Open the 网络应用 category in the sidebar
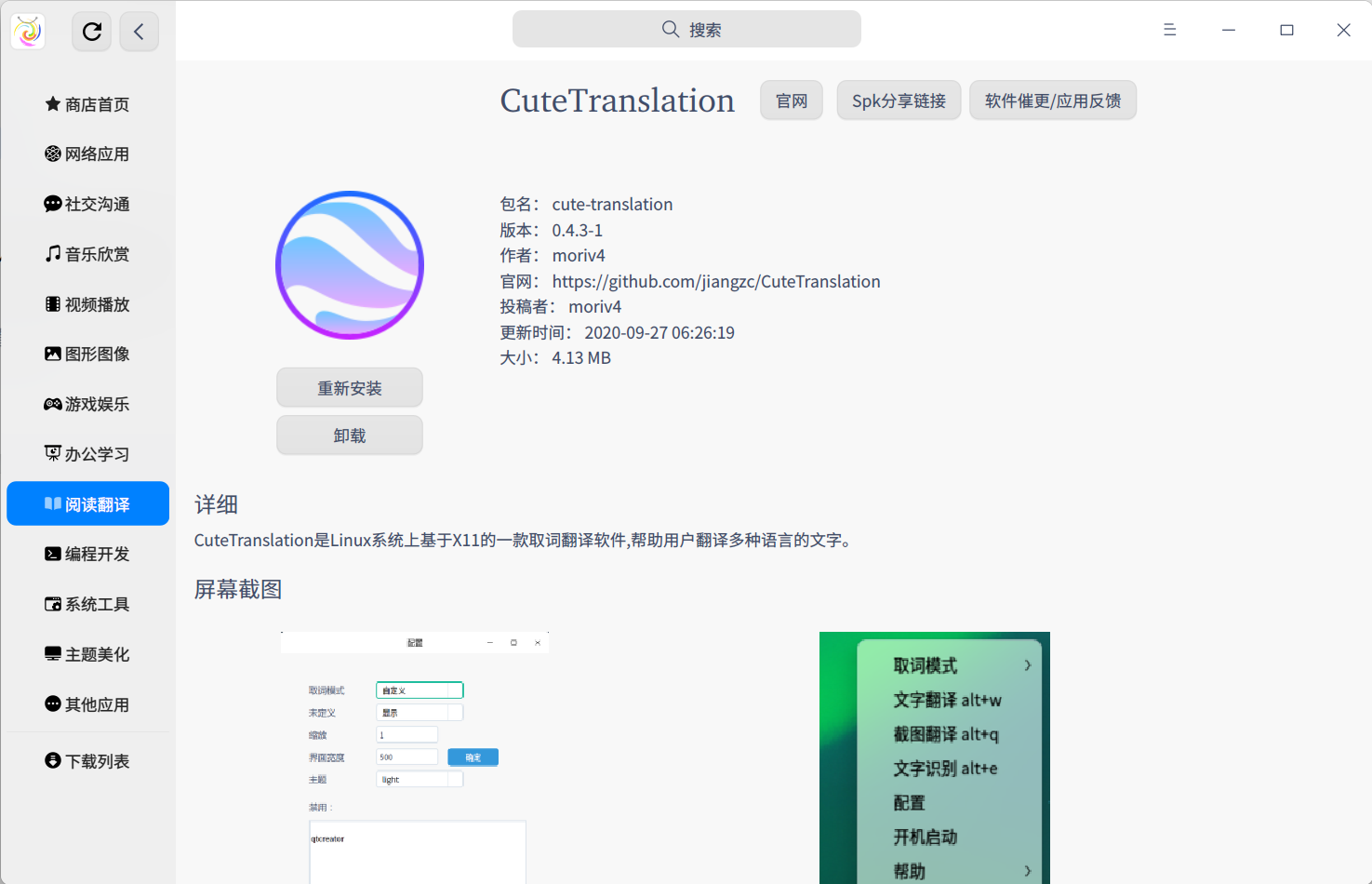This screenshot has height=884, width=1372. click(x=87, y=154)
